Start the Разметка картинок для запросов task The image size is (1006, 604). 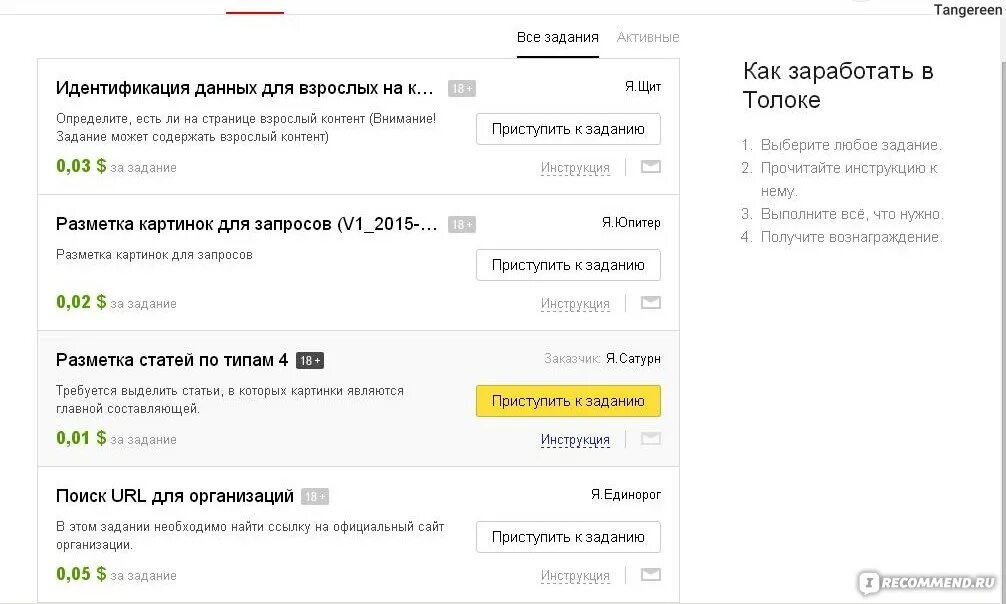(568, 265)
